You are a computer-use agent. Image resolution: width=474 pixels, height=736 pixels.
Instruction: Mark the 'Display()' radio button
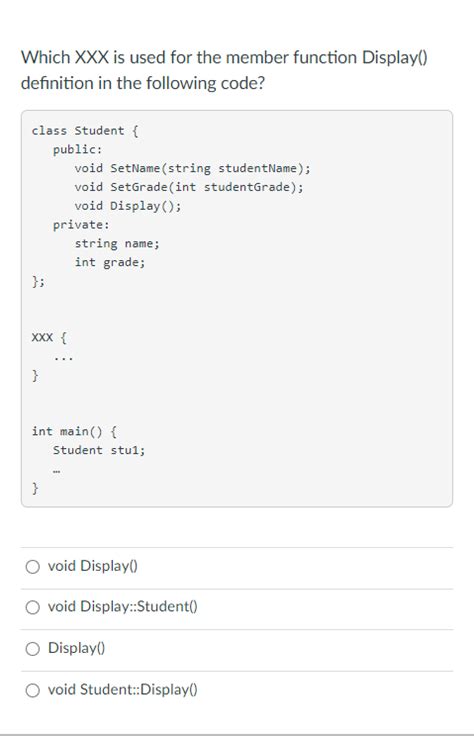[x=32, y=649]
